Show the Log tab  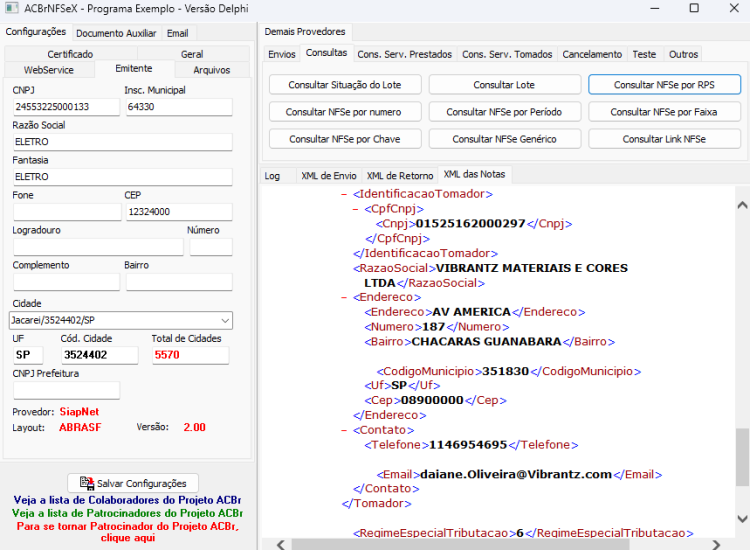point(272,176)
